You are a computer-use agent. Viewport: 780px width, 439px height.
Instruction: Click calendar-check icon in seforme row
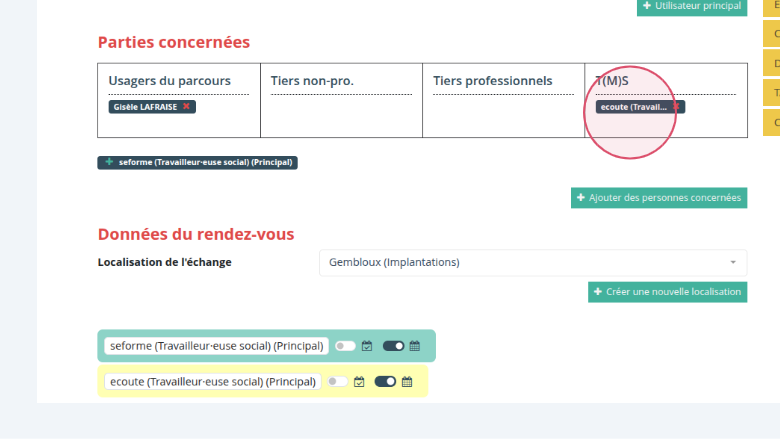[x=367, y=346]
